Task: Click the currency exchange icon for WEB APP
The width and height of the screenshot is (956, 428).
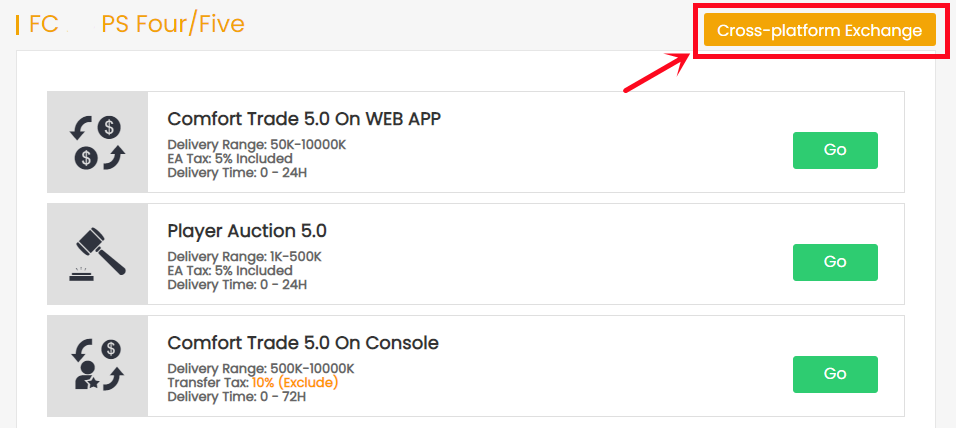Action: click(97, 142)
